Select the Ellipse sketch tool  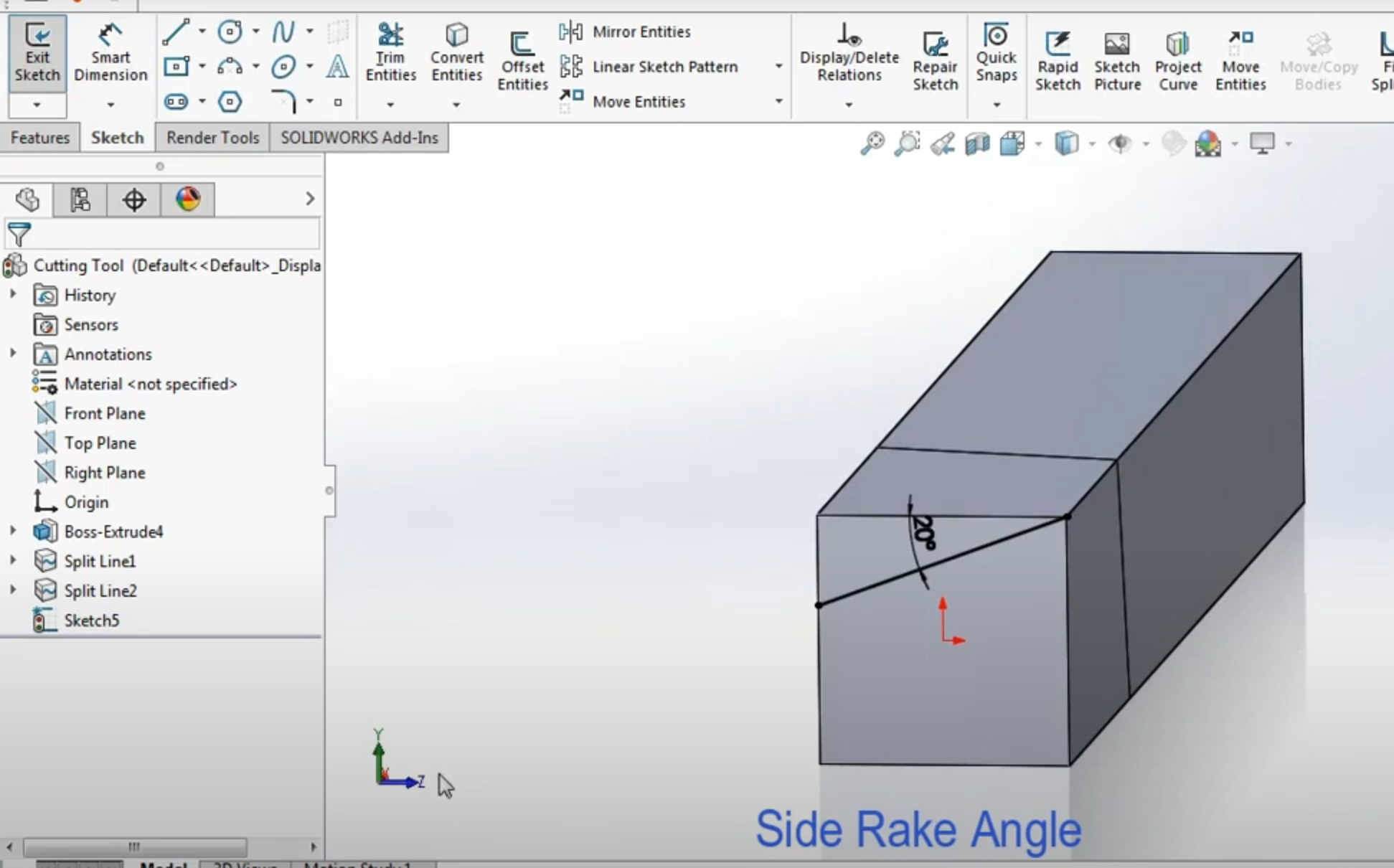click(283, 67)
